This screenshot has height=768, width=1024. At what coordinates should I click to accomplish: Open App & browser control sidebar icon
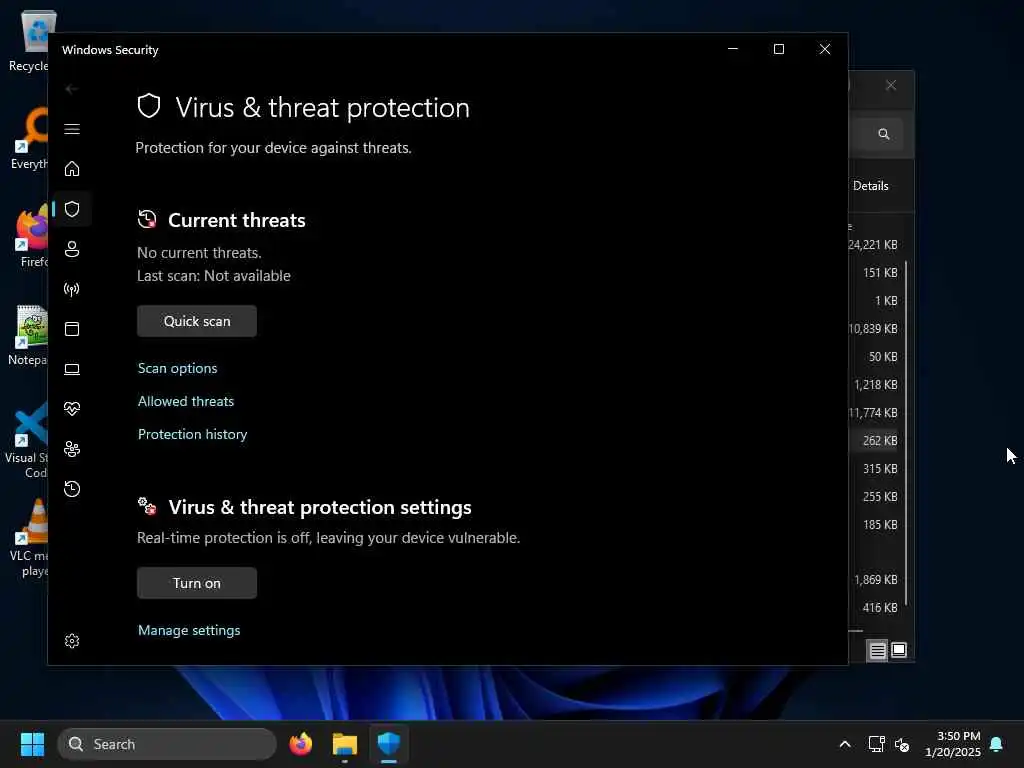[x=72, y=328]
